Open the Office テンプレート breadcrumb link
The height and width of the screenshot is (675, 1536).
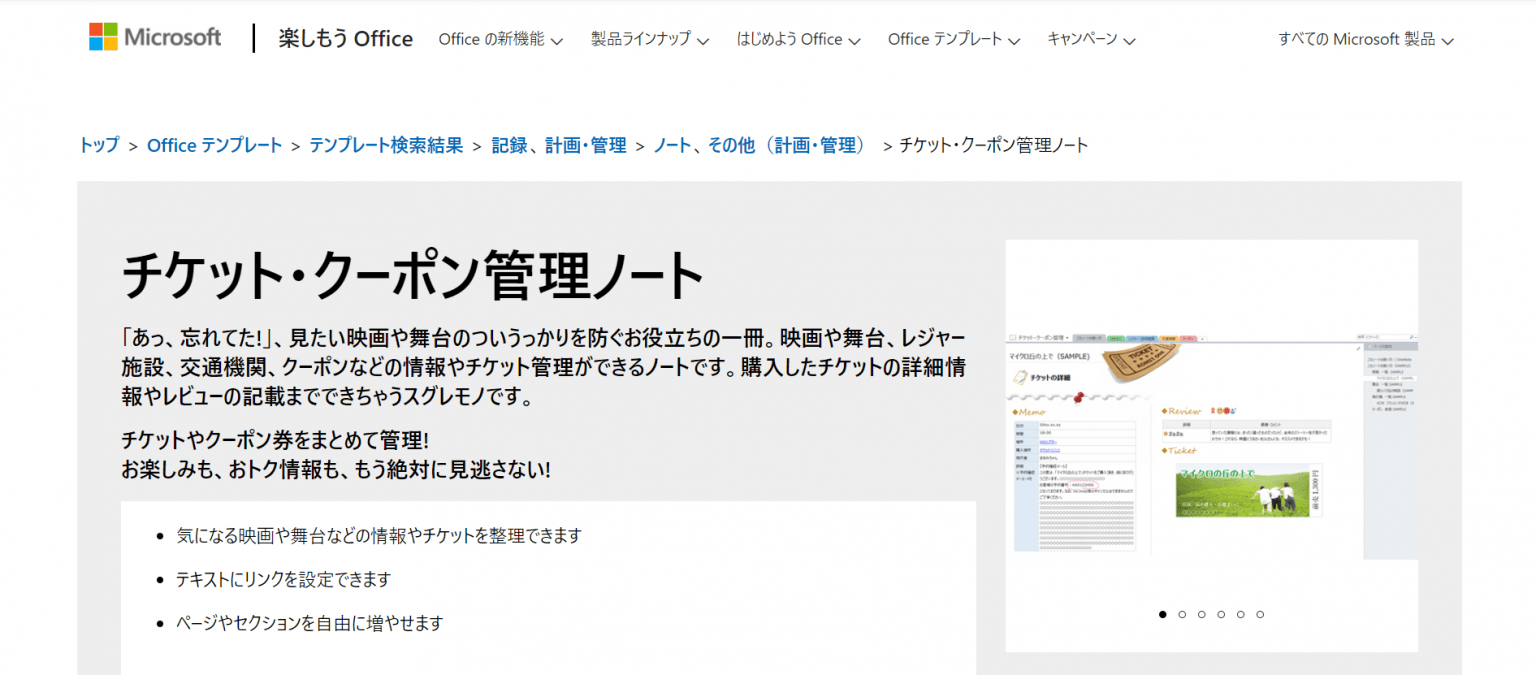coord(214,144)
